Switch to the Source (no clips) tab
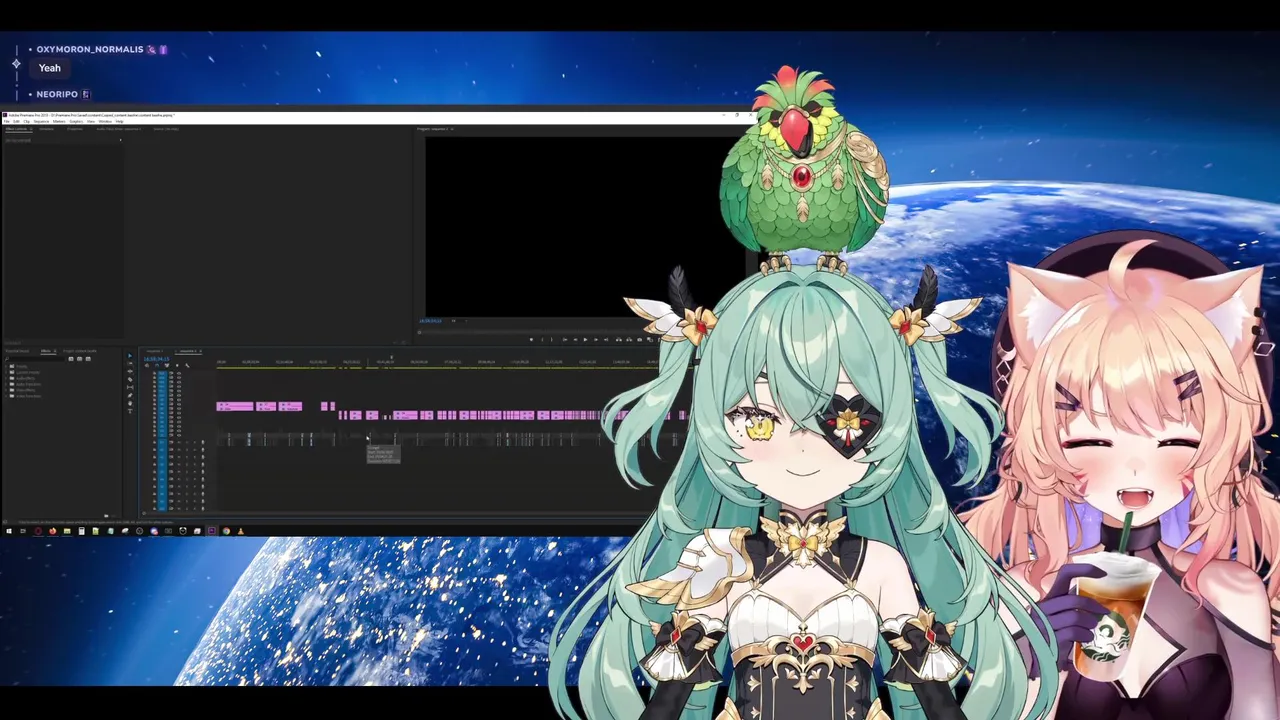 coord(166,129)
